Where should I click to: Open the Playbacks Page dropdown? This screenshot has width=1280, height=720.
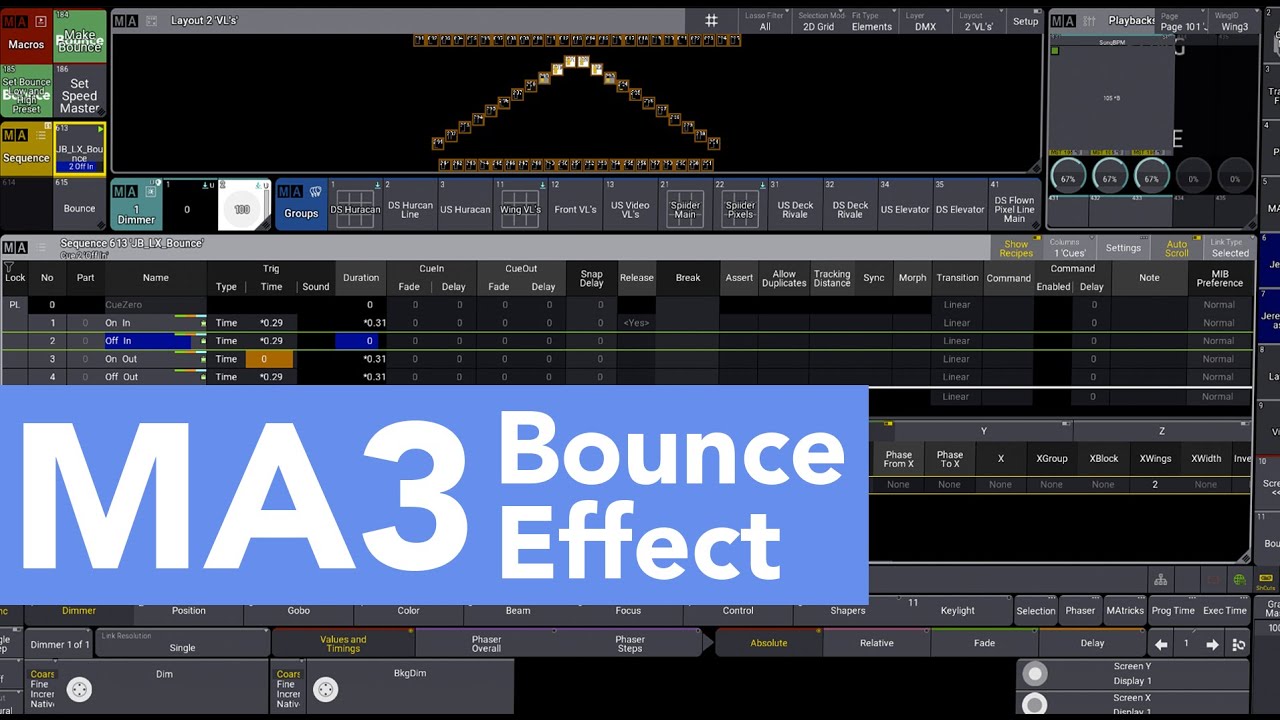(1183, 21)
